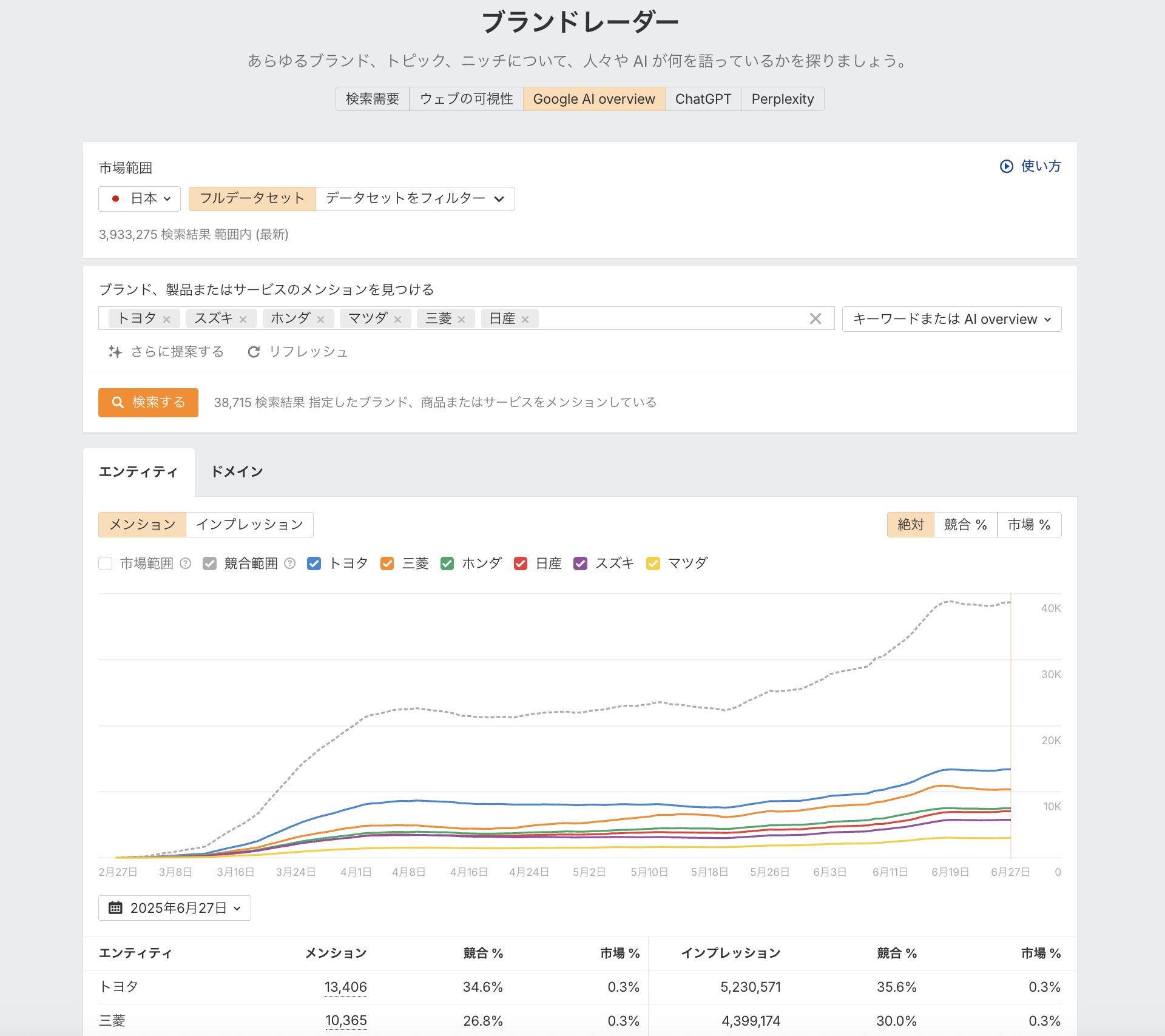Image resolution: width=1165 pixels, height=1036 pixels.
Task: Select the インプレッション view button
Action: click(x=249, y=525)
